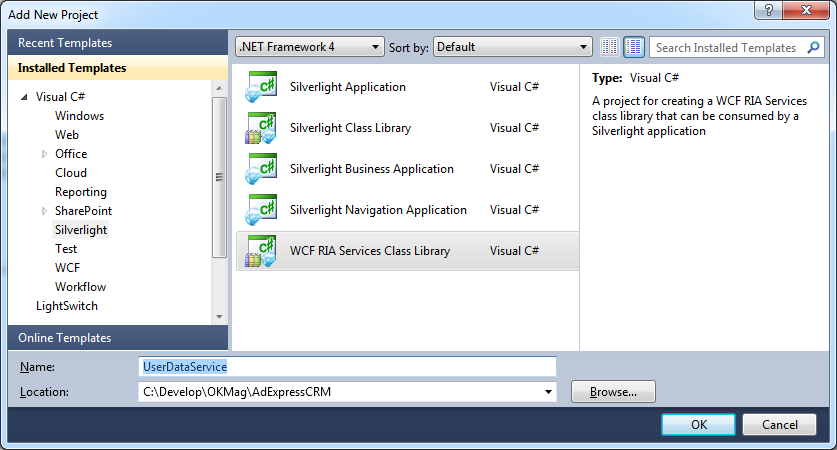837x450 pixels.
Task: Click the 'WCF RIA Services Class Library' name
Action: click(x=370, y=251)
